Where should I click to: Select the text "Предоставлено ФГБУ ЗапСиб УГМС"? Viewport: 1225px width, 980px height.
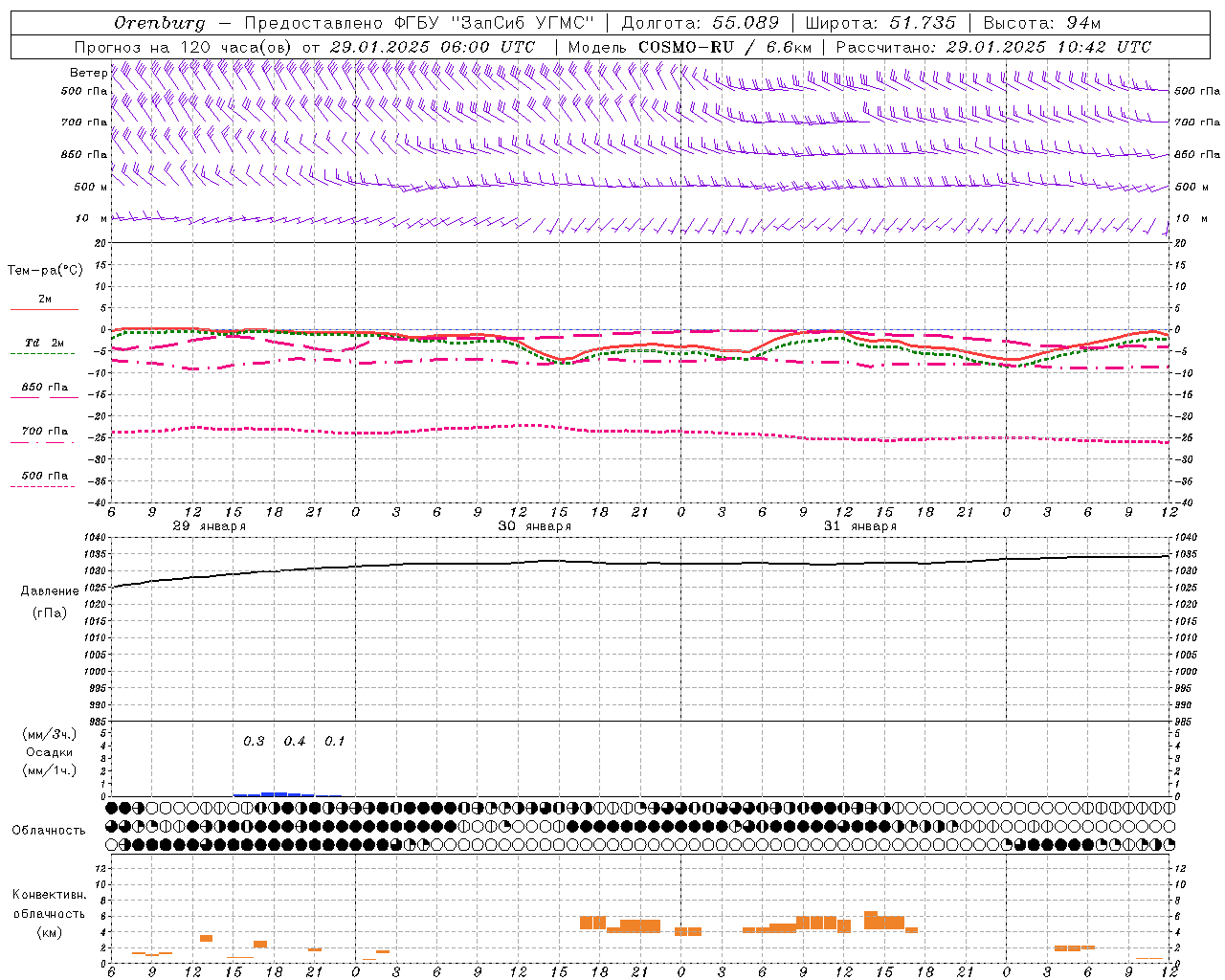point(419,22)
